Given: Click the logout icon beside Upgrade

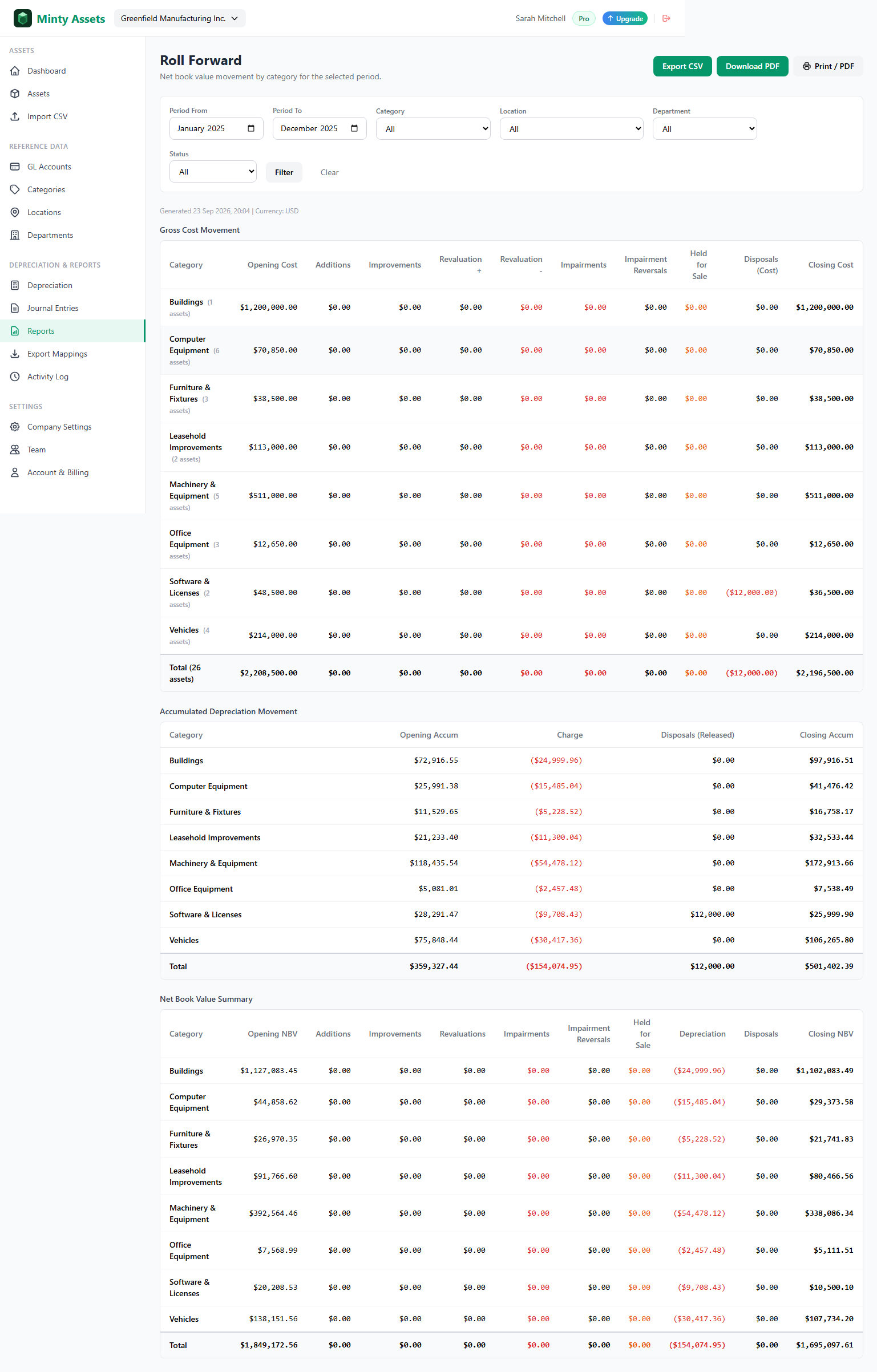Looking at the screenshot, I should [x=666, y=18].
